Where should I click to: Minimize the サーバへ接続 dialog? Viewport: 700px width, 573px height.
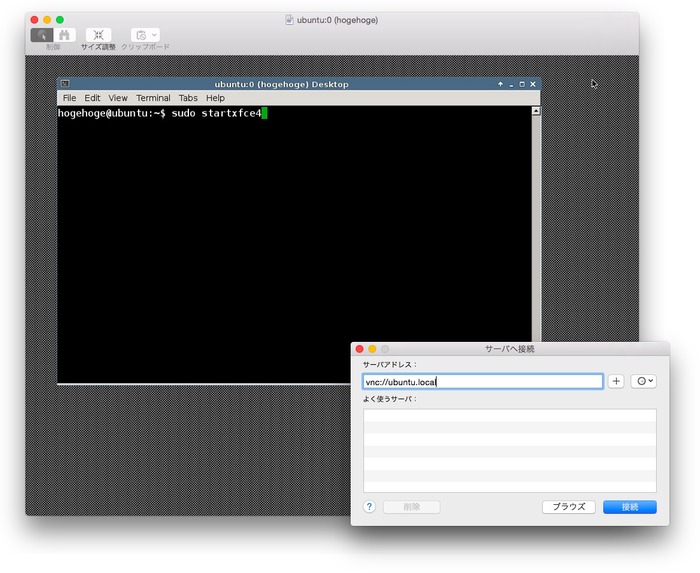coord(372,349)
